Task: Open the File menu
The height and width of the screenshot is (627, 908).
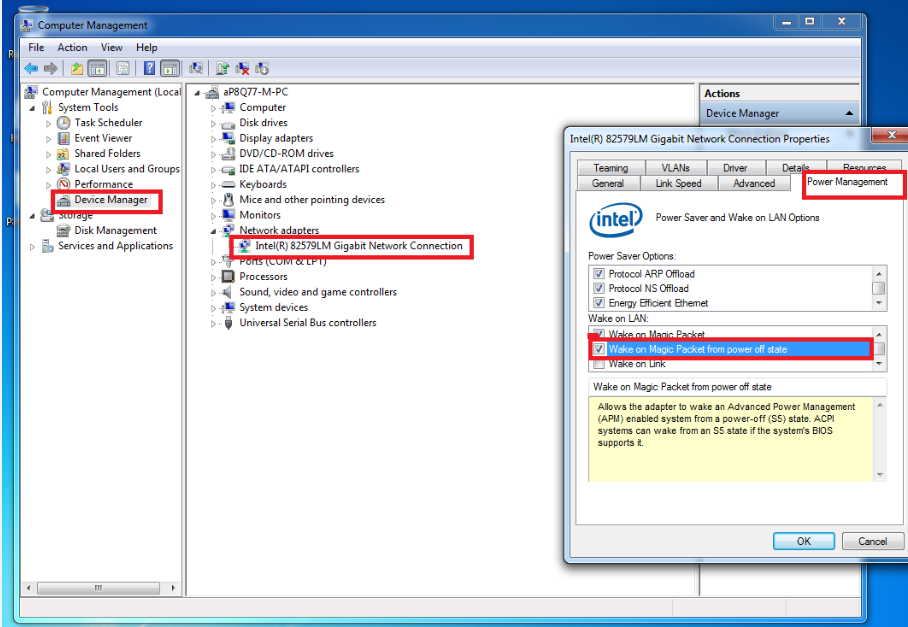Action: point(36,47)
